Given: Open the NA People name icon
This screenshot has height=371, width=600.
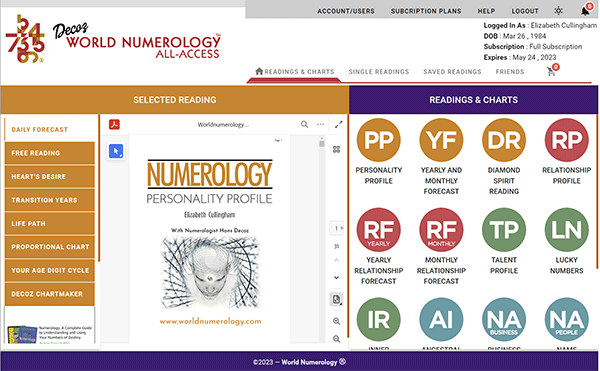Looking at the screenshot, I should click(x=567, y=320).
